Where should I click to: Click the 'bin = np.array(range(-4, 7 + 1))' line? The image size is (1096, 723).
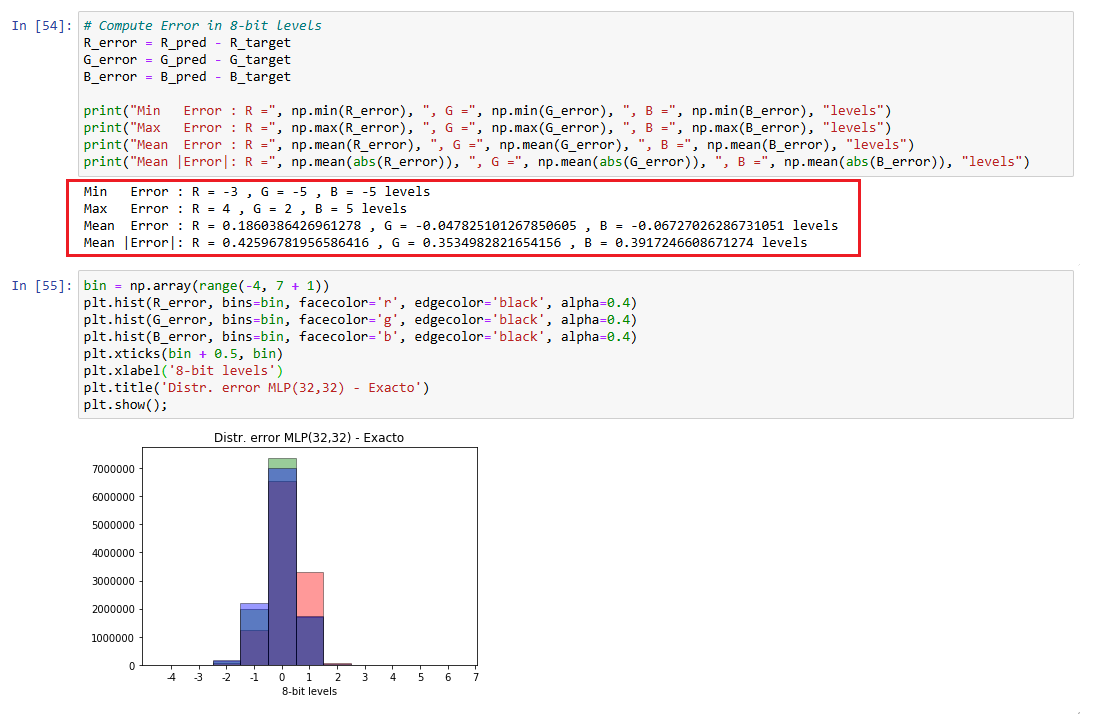[x=206, y=286]
